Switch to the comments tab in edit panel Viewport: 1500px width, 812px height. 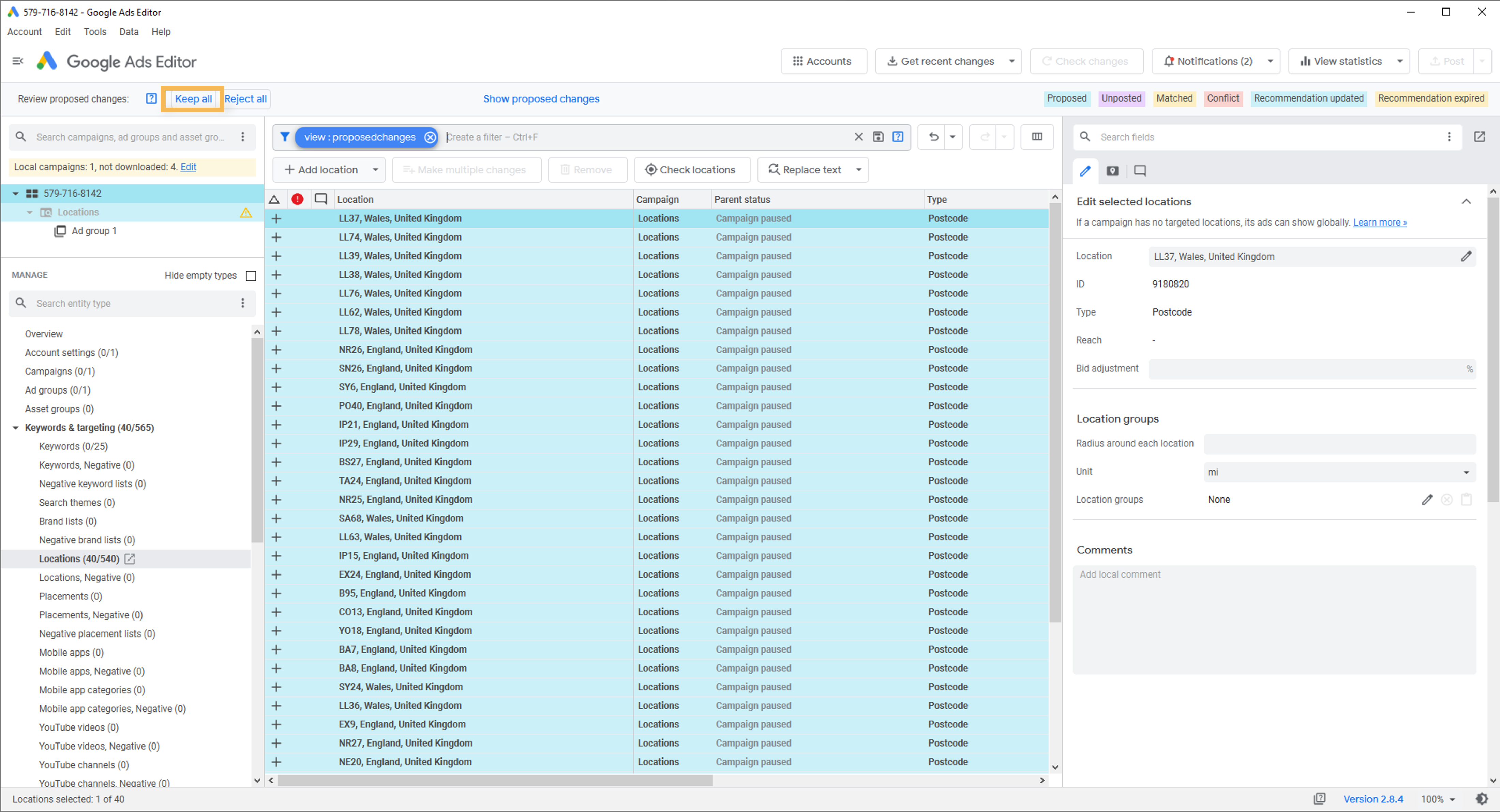pos(1140,171)
